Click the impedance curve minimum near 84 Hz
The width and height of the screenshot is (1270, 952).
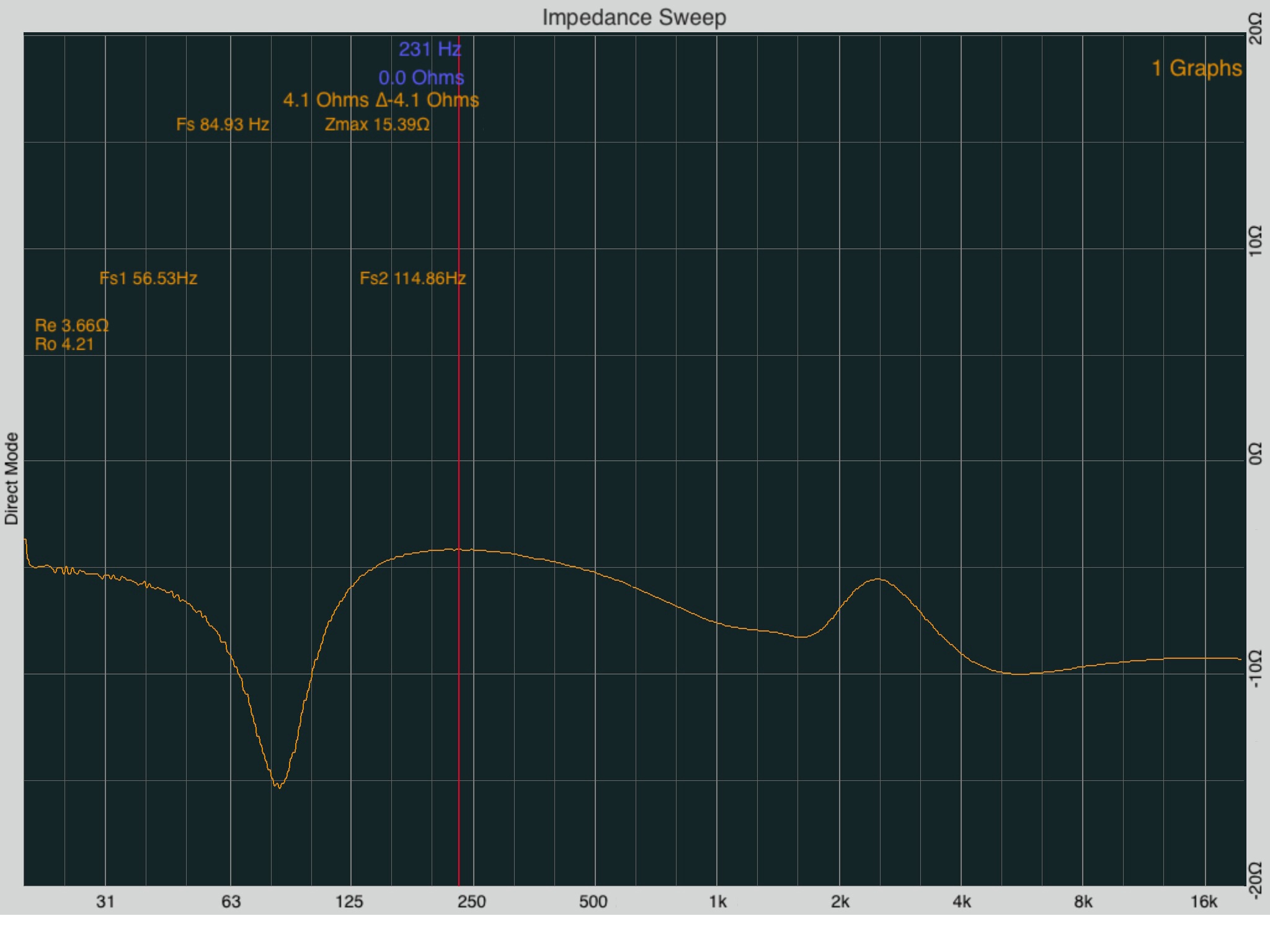(x=280, y=787)
